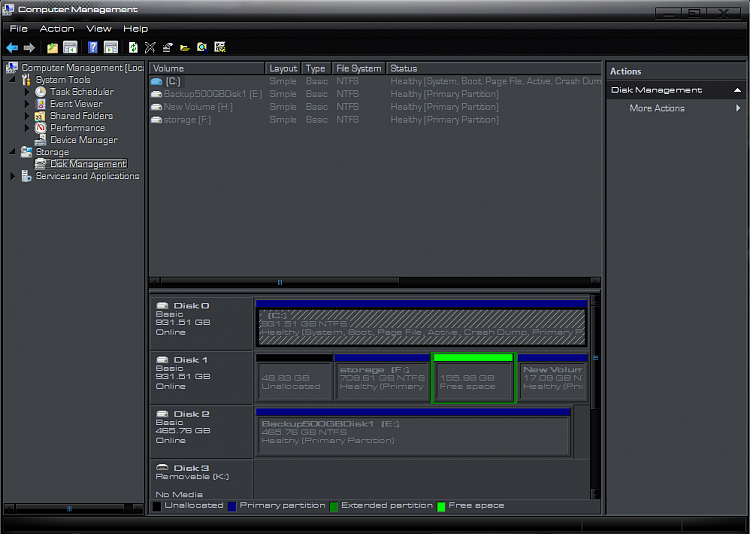Select Disk Management in the tree

88,164
